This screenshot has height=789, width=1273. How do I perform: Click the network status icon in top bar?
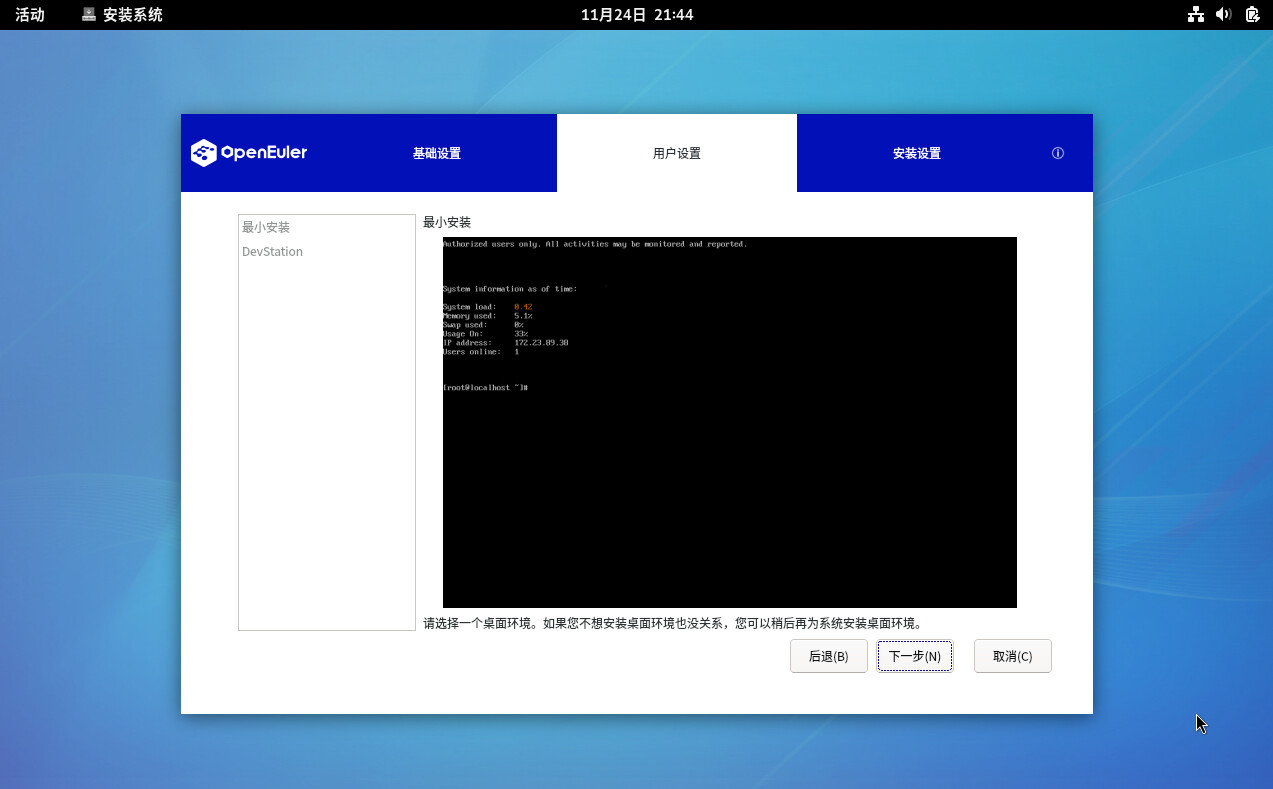point(1195,14)
